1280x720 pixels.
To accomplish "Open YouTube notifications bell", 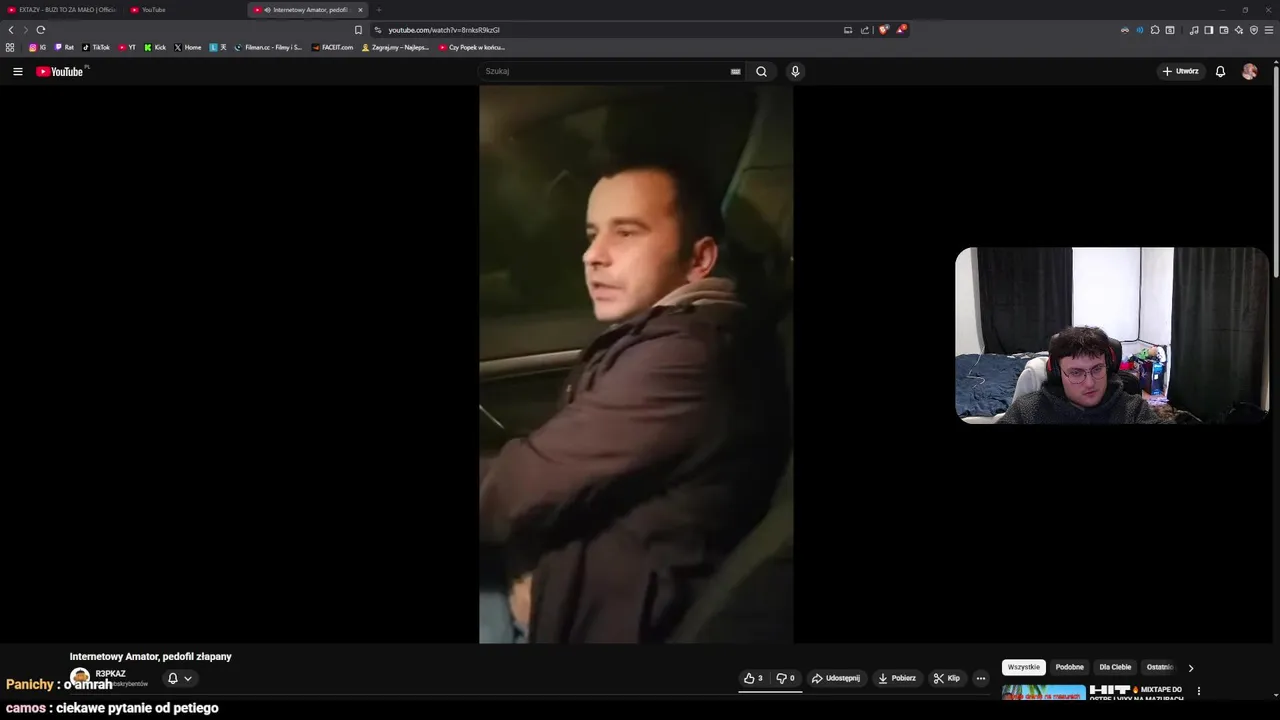I will click(1220, 71).
